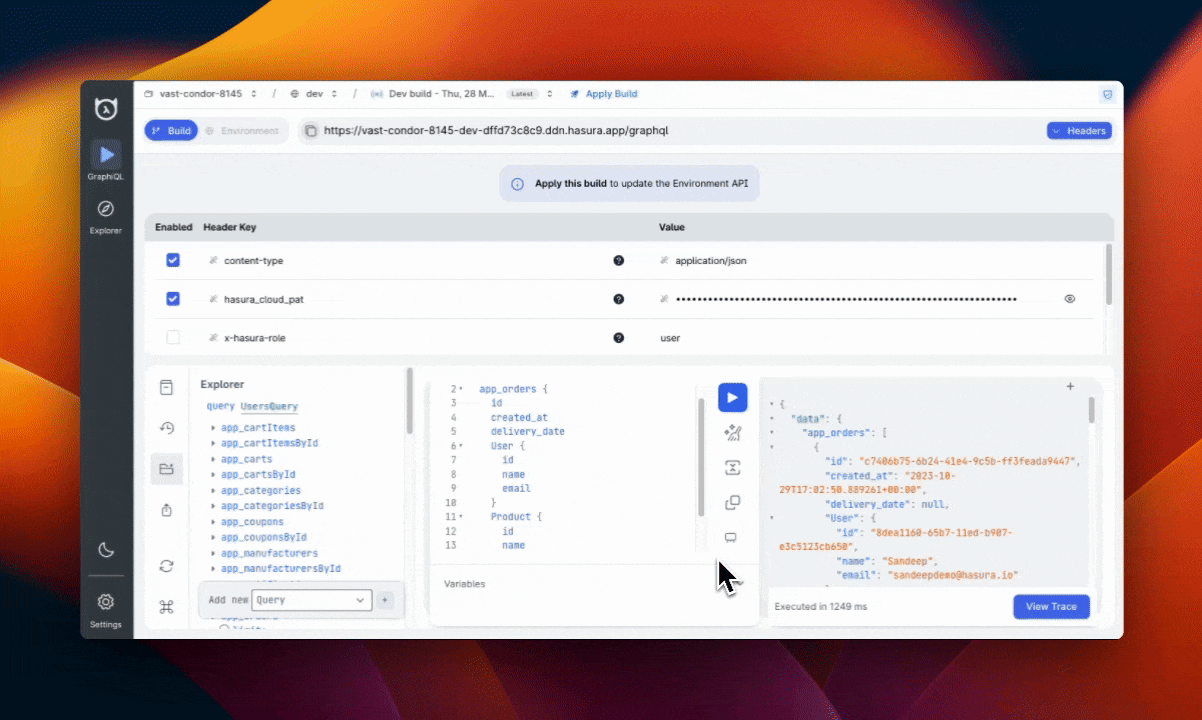Disable the hasura_cloud_pat header checkbox

tap(173, 299)
